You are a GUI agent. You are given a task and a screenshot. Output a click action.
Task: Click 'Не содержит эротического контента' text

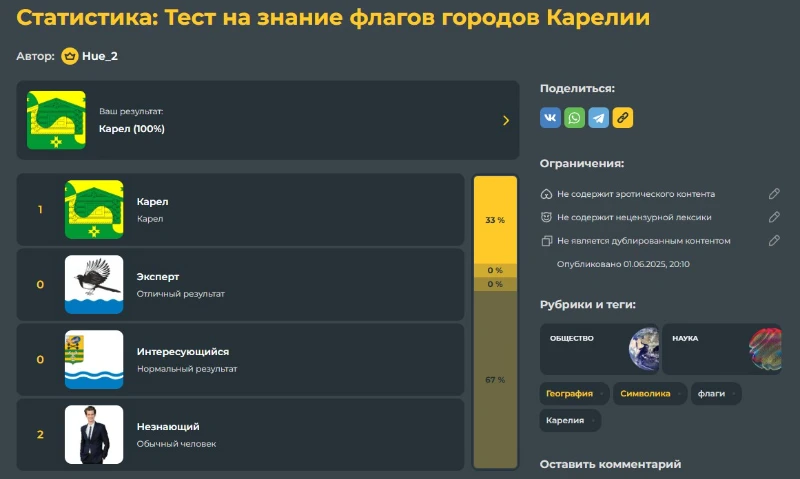click(x=636, y=194)
